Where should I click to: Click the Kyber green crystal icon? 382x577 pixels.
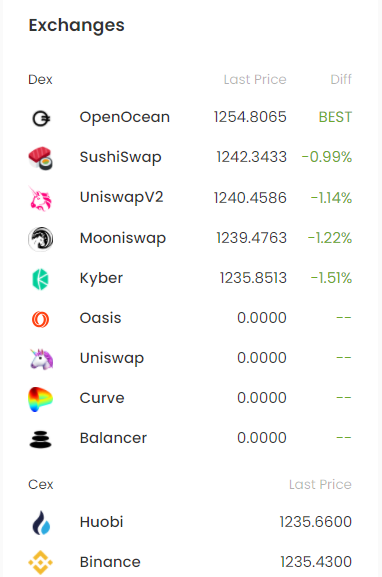tap(40, 279)
